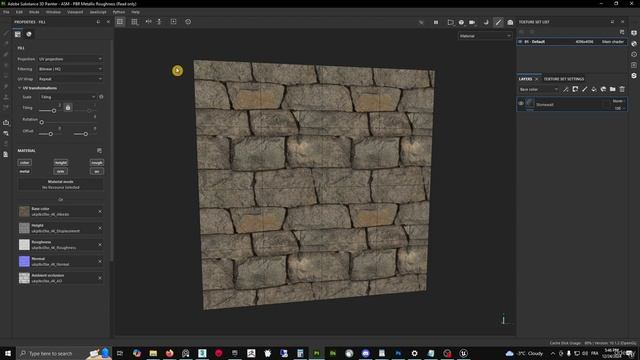Click the Windows Start button
The image size is (640, 360).
click(x=7, y=353)
